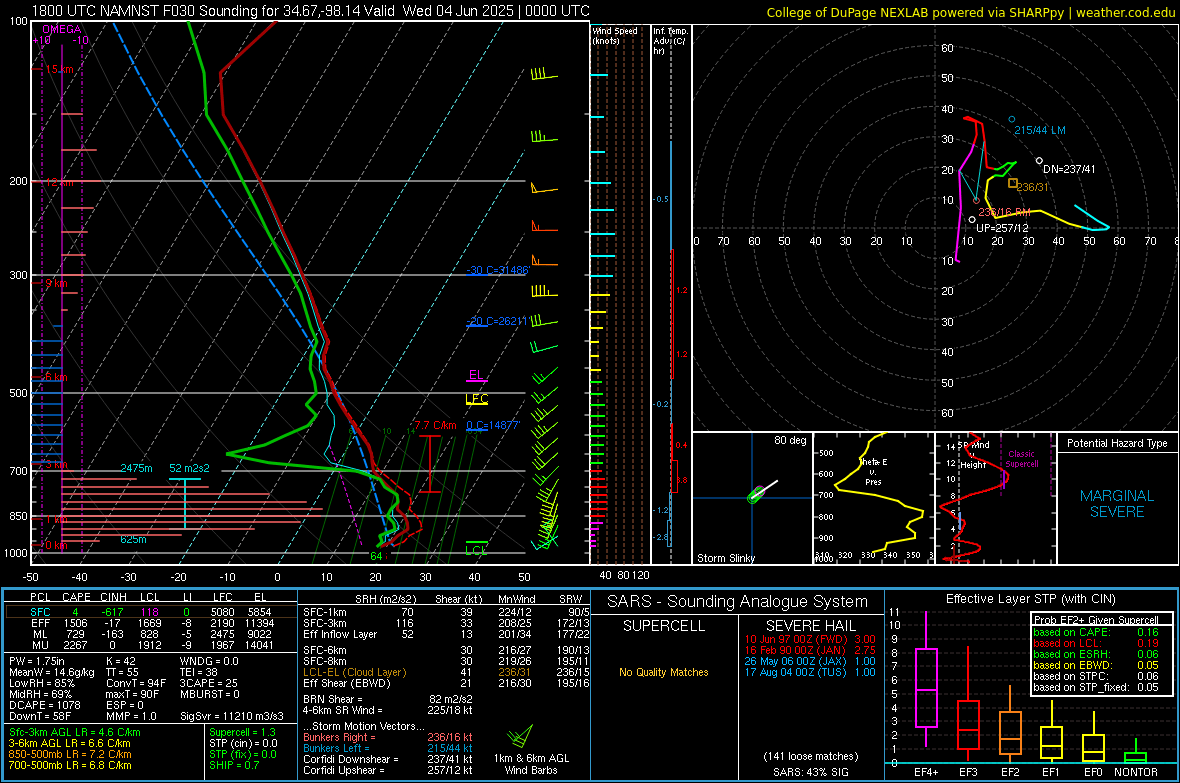Image resolution: width=1180 pixels, height=783 pixels.
Task: Click the 7.7 C/km lapse rate label
Action: click(x=435, y=425)
